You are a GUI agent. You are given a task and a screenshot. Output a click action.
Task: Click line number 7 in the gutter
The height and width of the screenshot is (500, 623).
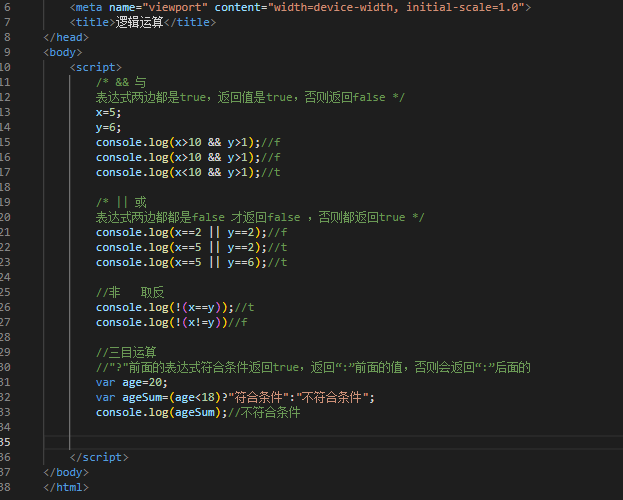[7, 22]
